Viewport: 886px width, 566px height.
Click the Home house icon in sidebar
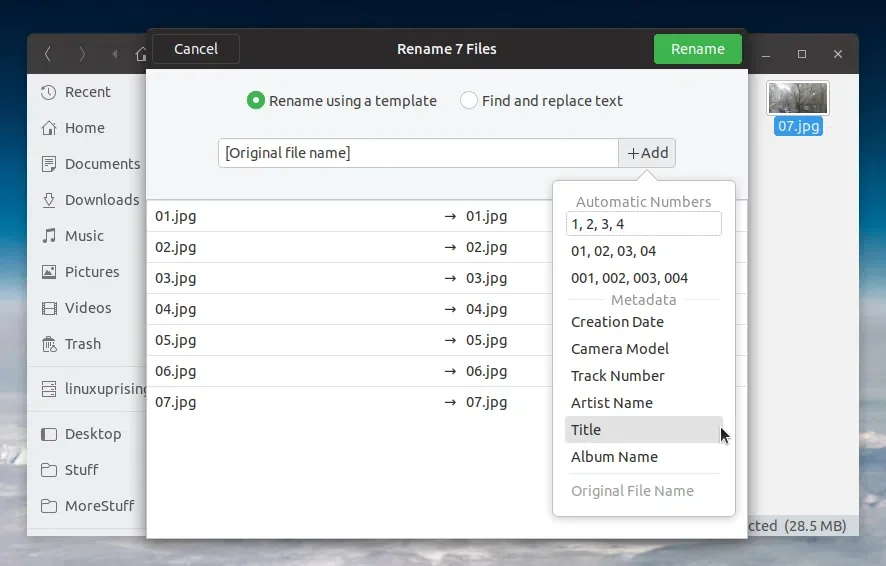click(x=48, y=128)
